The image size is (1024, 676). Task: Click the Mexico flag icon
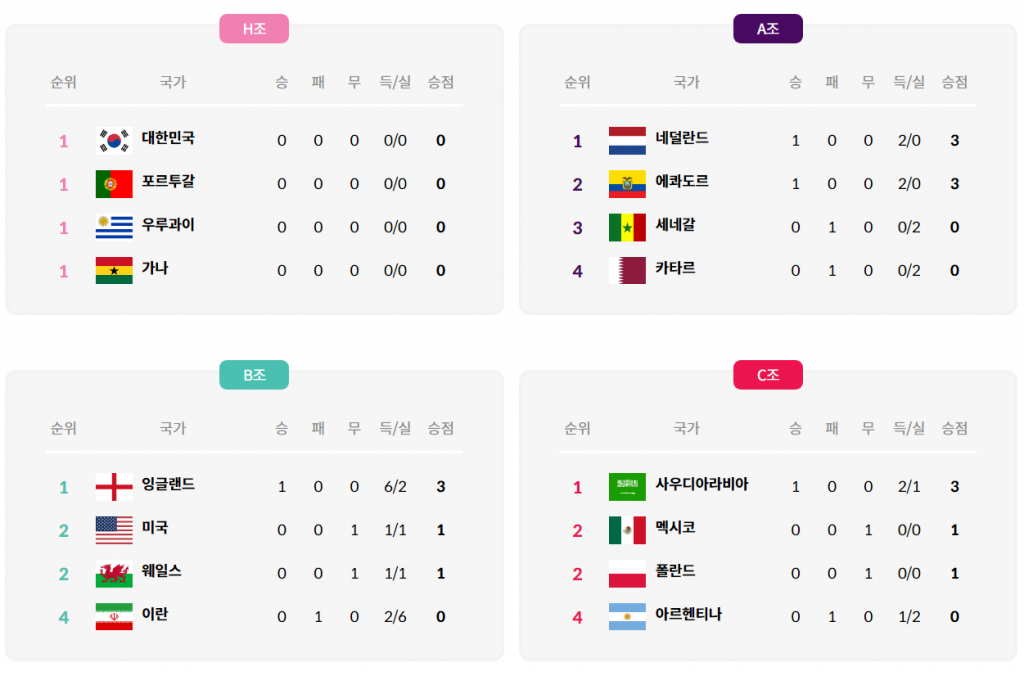[627, 530]
